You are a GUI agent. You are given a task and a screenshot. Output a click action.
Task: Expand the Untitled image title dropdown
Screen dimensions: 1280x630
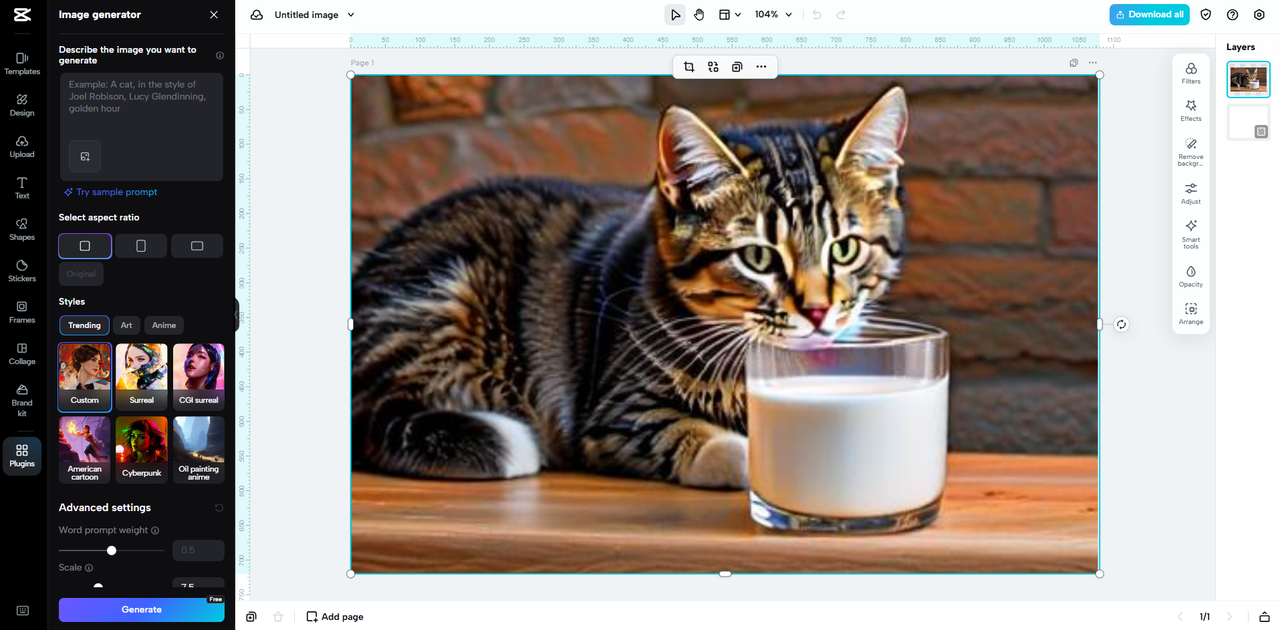tap(351, 15)
